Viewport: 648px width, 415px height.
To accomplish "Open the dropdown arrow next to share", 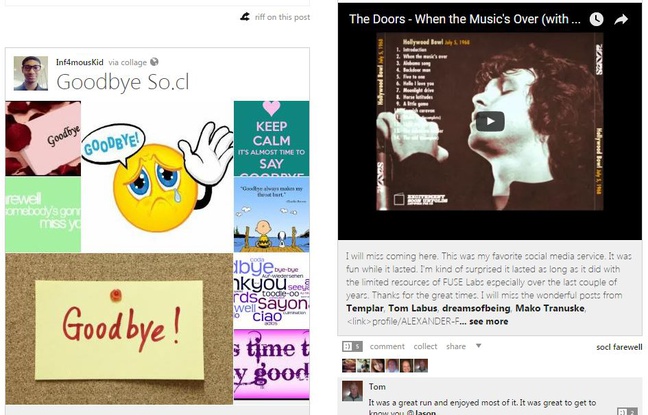I will (478, 346).
